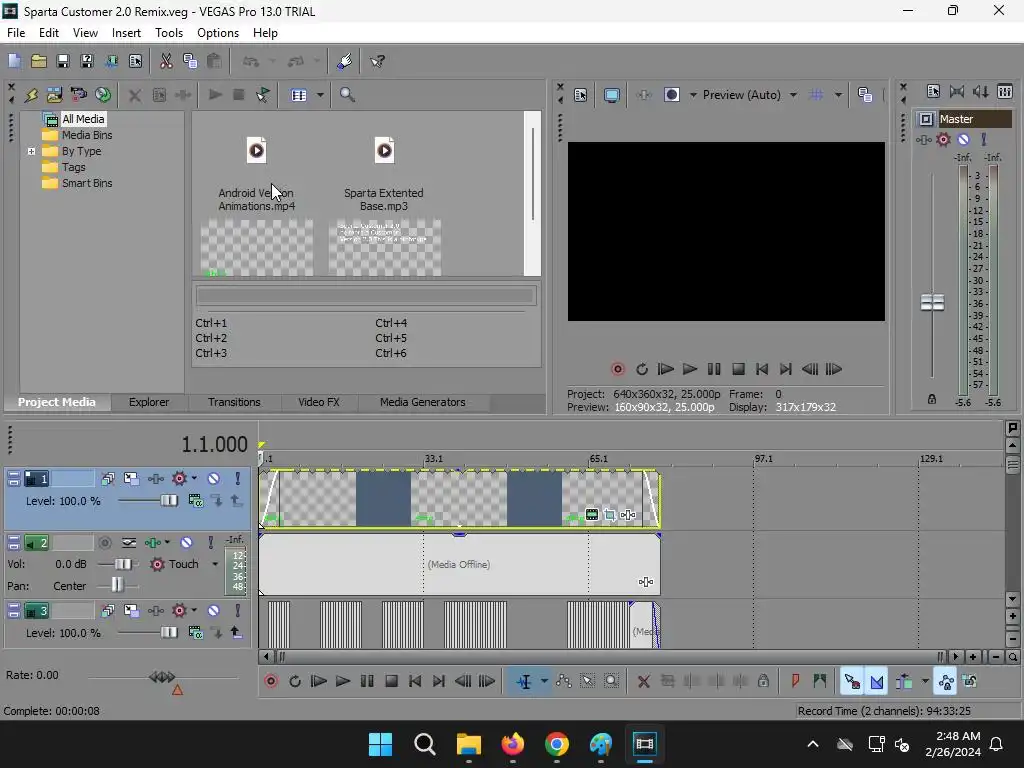Click the Import Media icon in Project Media
The width and height of the screenshot is (1024, 768).
point(55,95)
